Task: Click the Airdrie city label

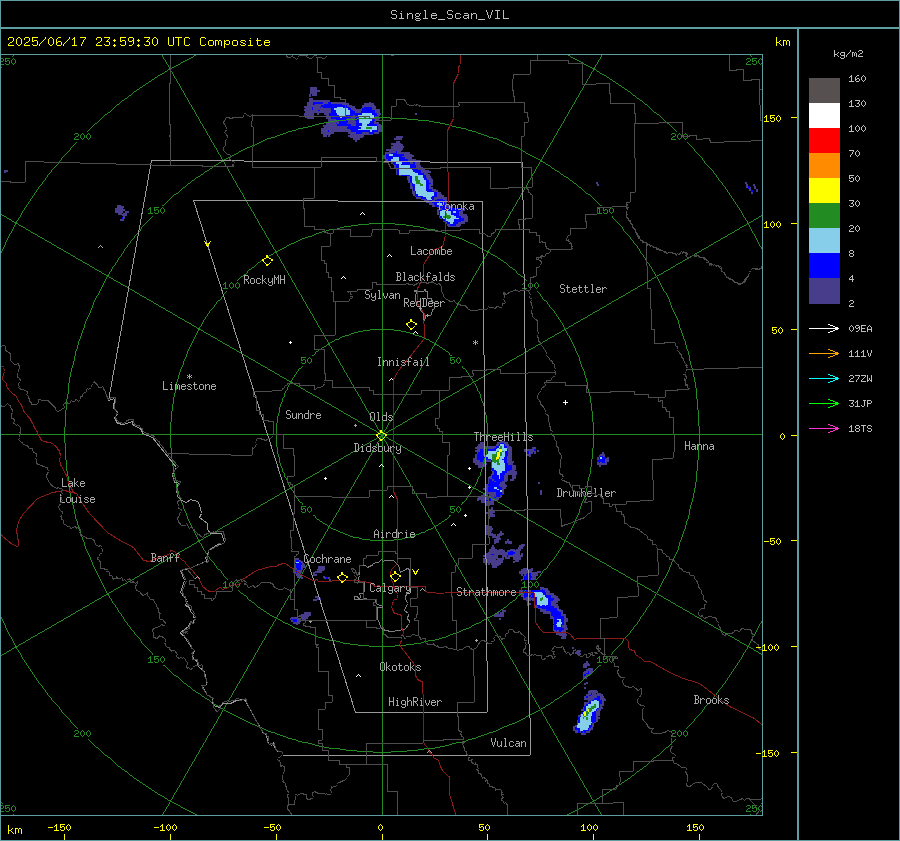Action: [x=394, y=534]
